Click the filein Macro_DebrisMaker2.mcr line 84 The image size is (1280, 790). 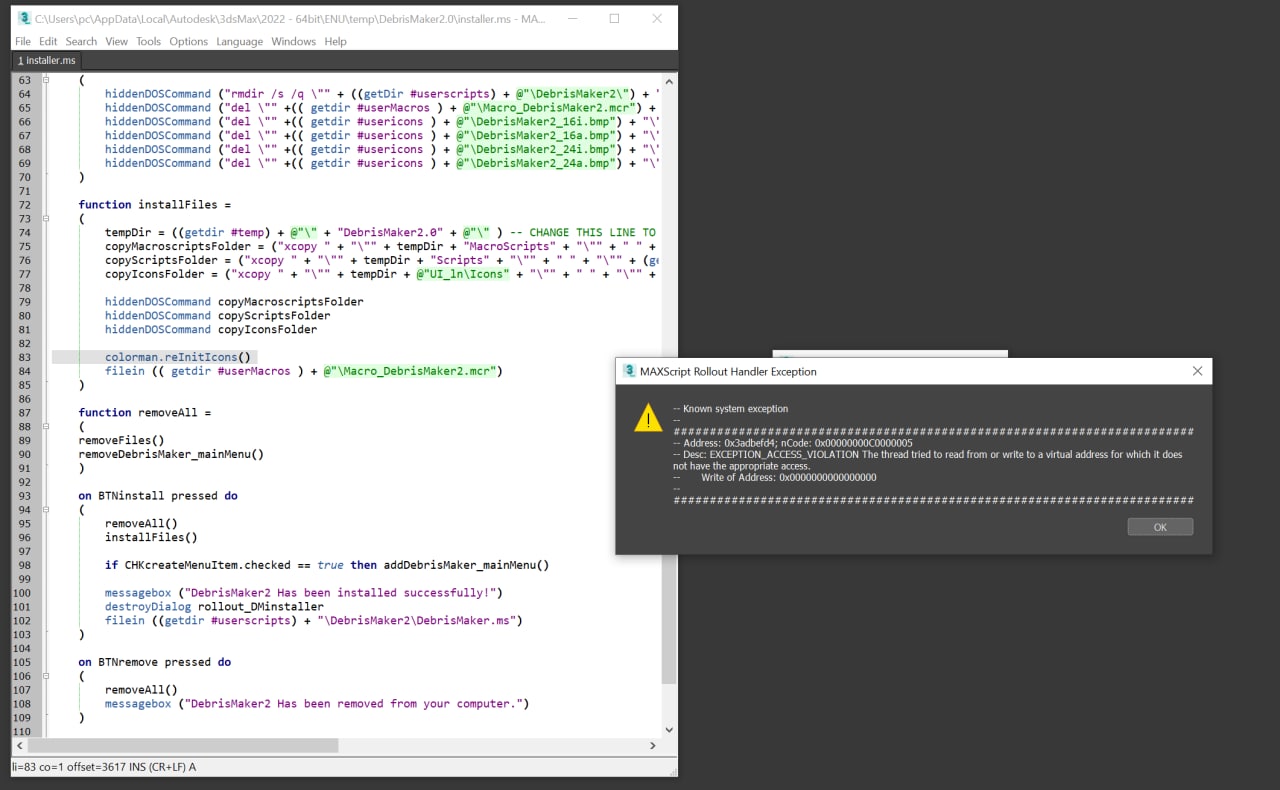click(x=303, y=371)
